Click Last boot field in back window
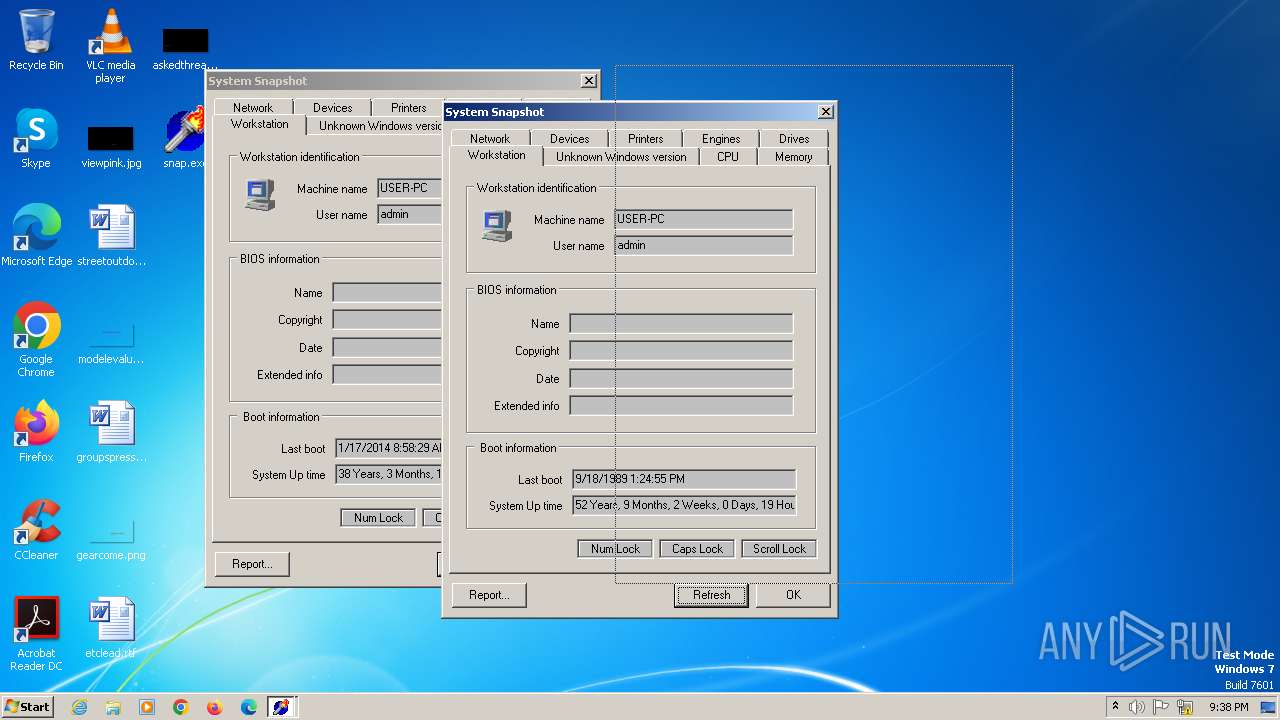 coord(388,449)
